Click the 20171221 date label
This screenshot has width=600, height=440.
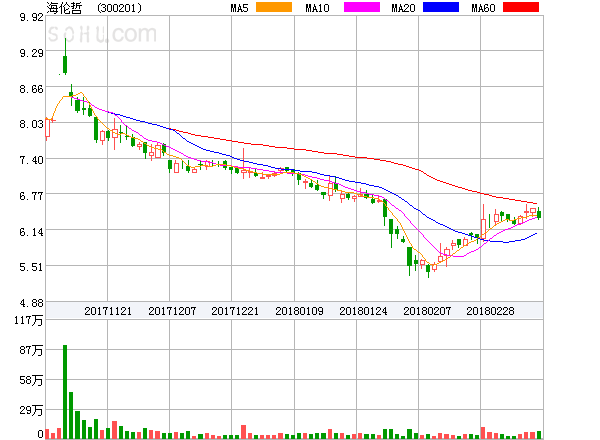[x=235, y=311]
